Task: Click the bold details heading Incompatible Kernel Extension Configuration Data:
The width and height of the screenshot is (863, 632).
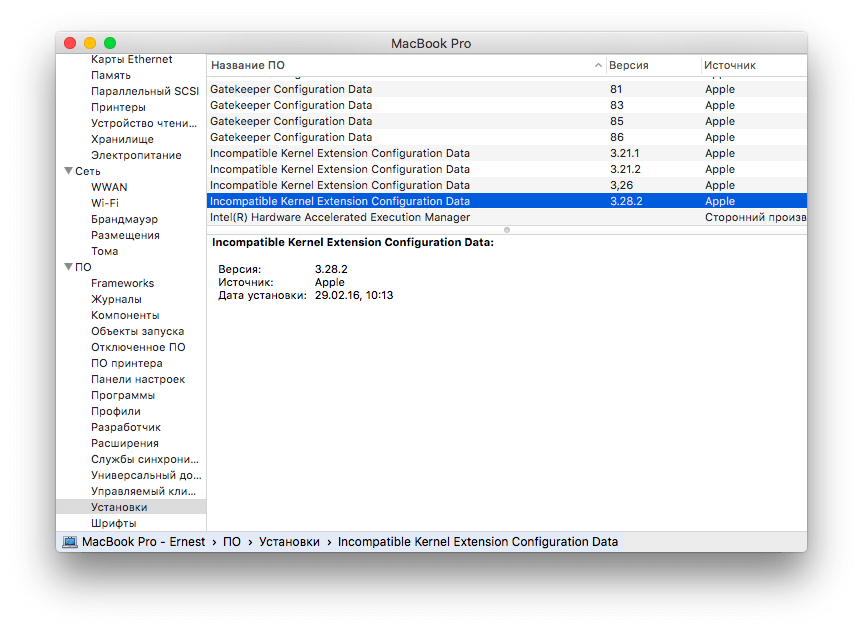Action: click(x=353, y=242)
